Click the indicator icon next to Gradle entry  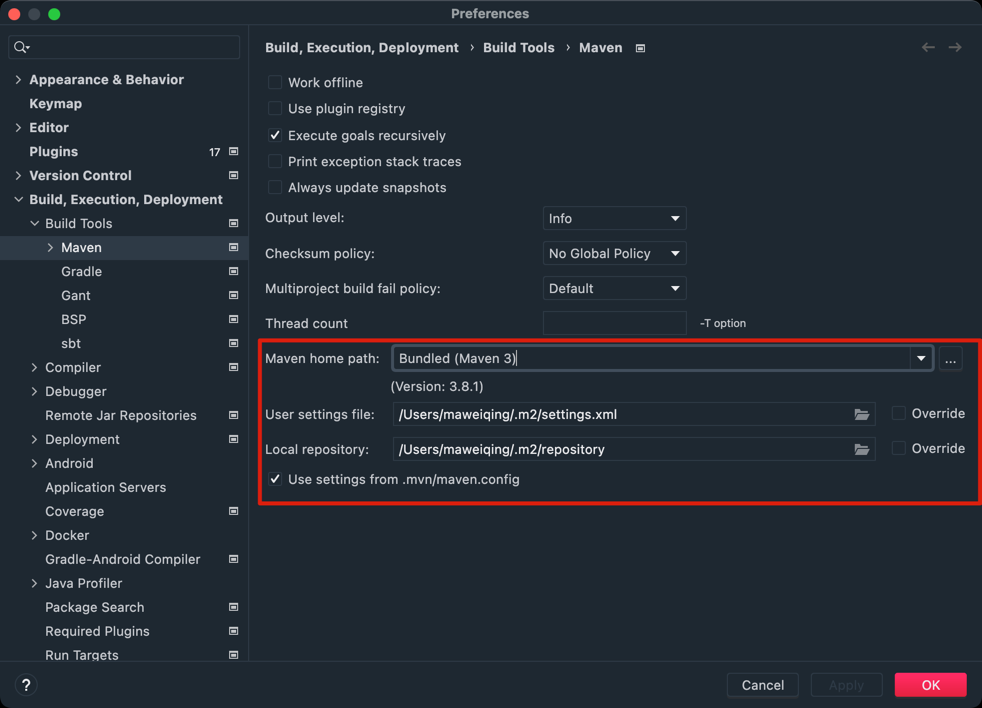(x=233, y=271)
